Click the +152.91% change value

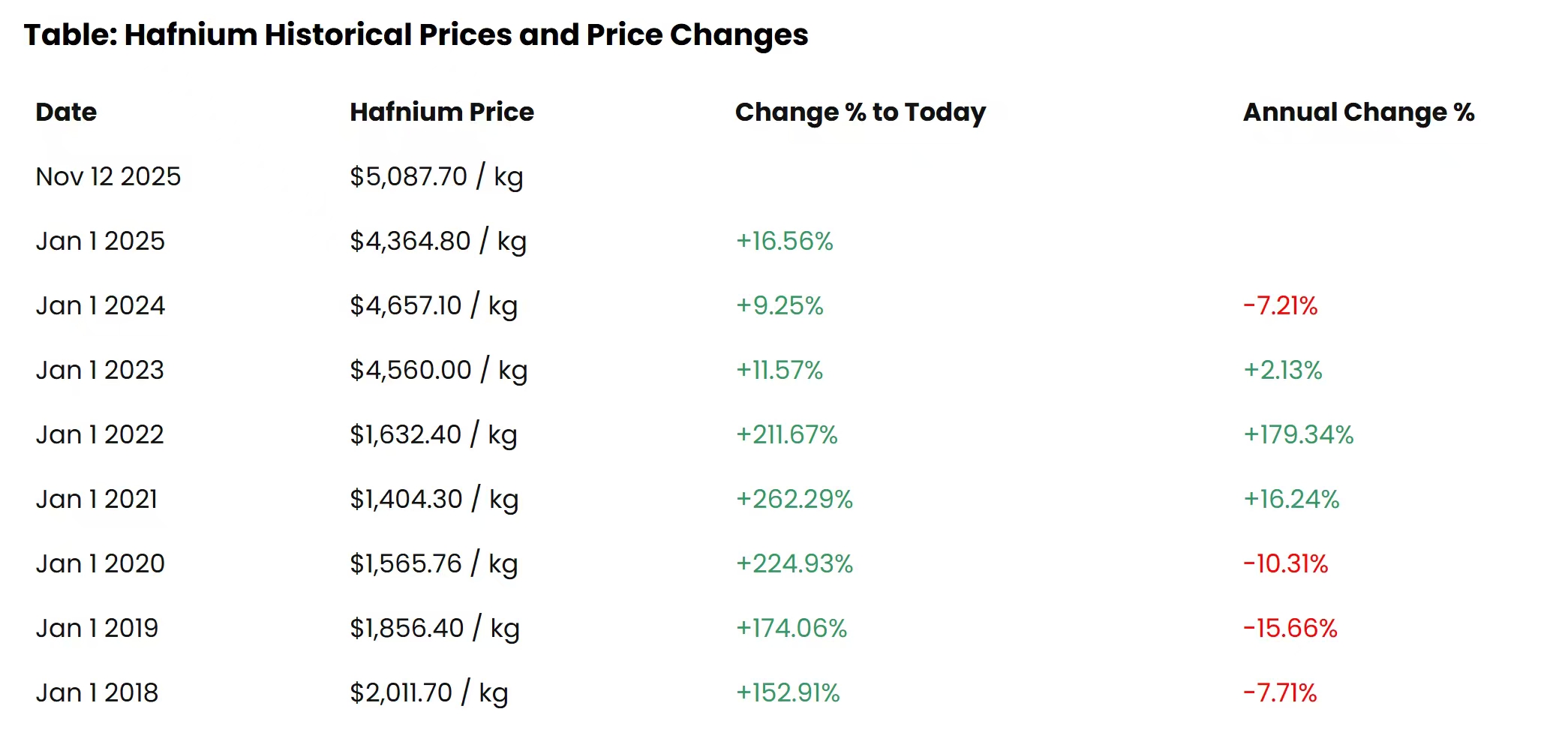tap(787, 693)
